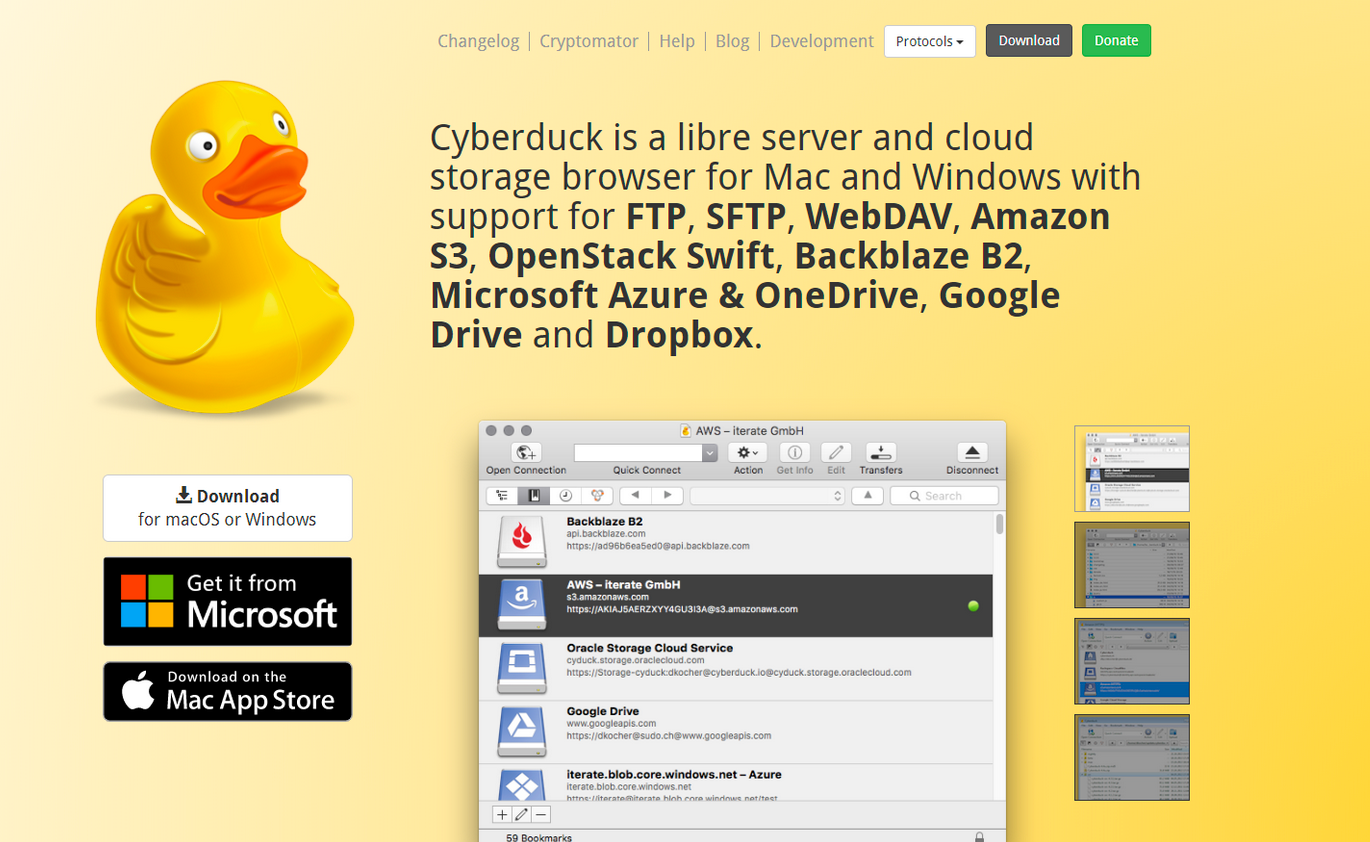Click the large yellow Cyberduck duck logo
Viewport: 1370px width, 842px height.
225,246
